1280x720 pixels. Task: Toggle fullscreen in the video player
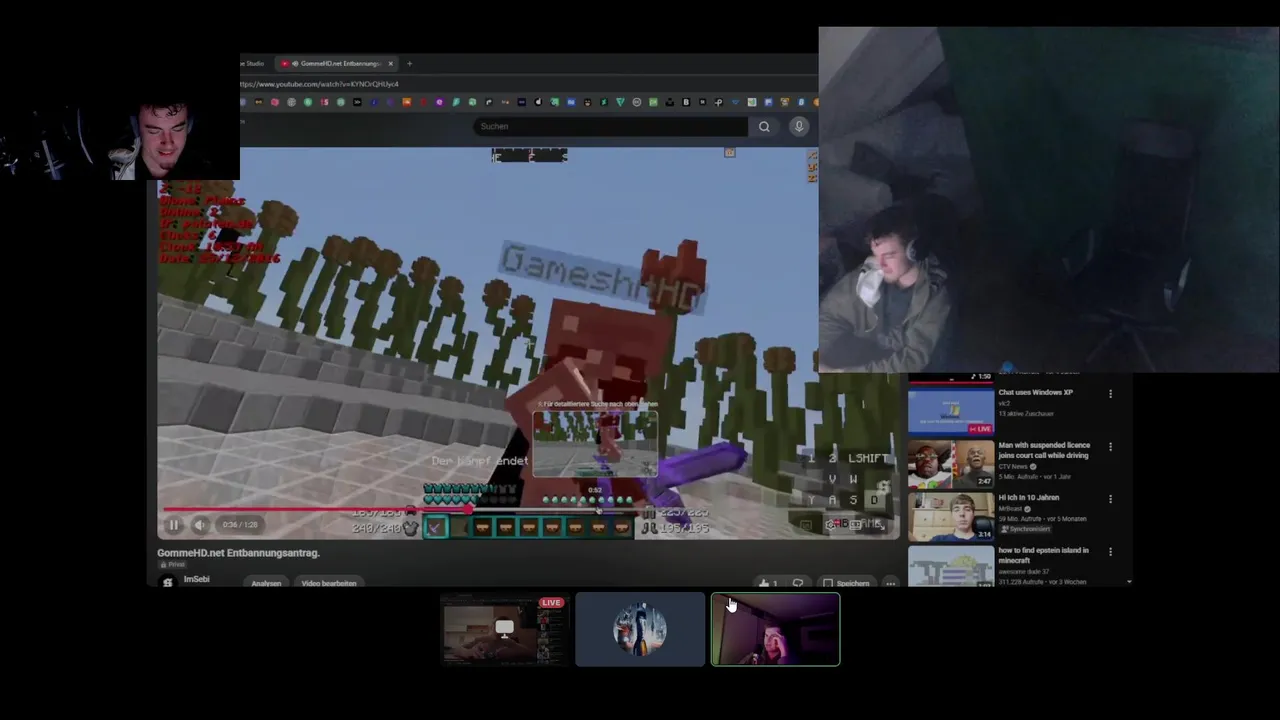(x=880, y=524)
